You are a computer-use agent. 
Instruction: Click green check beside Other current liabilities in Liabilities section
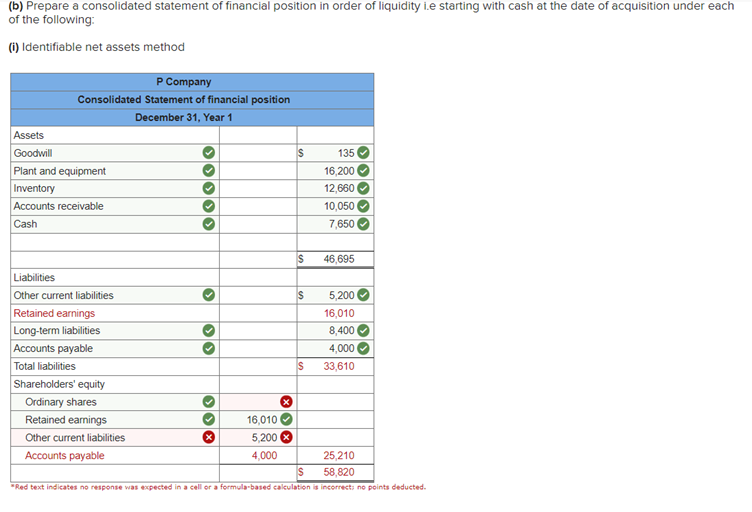[209, 295]
